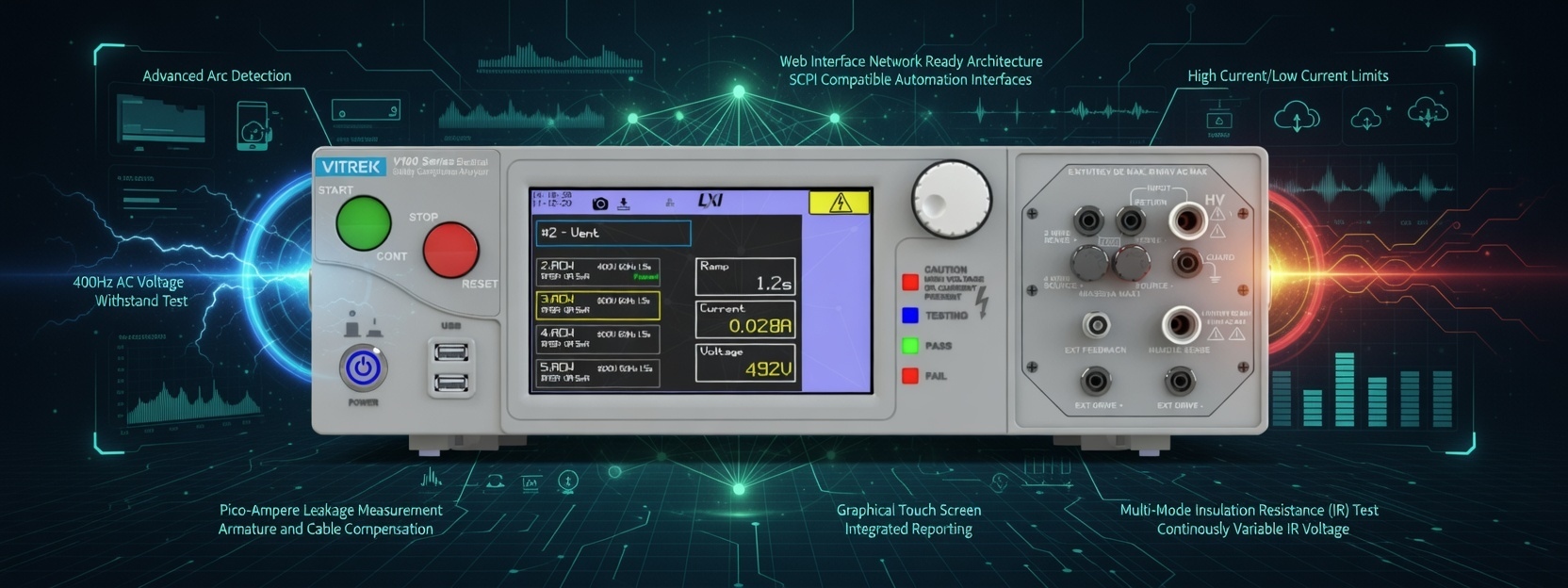The image size is (1568, 588).
Task: Select the '#2 - Vent' sequence field
Action: coord(613,233)
